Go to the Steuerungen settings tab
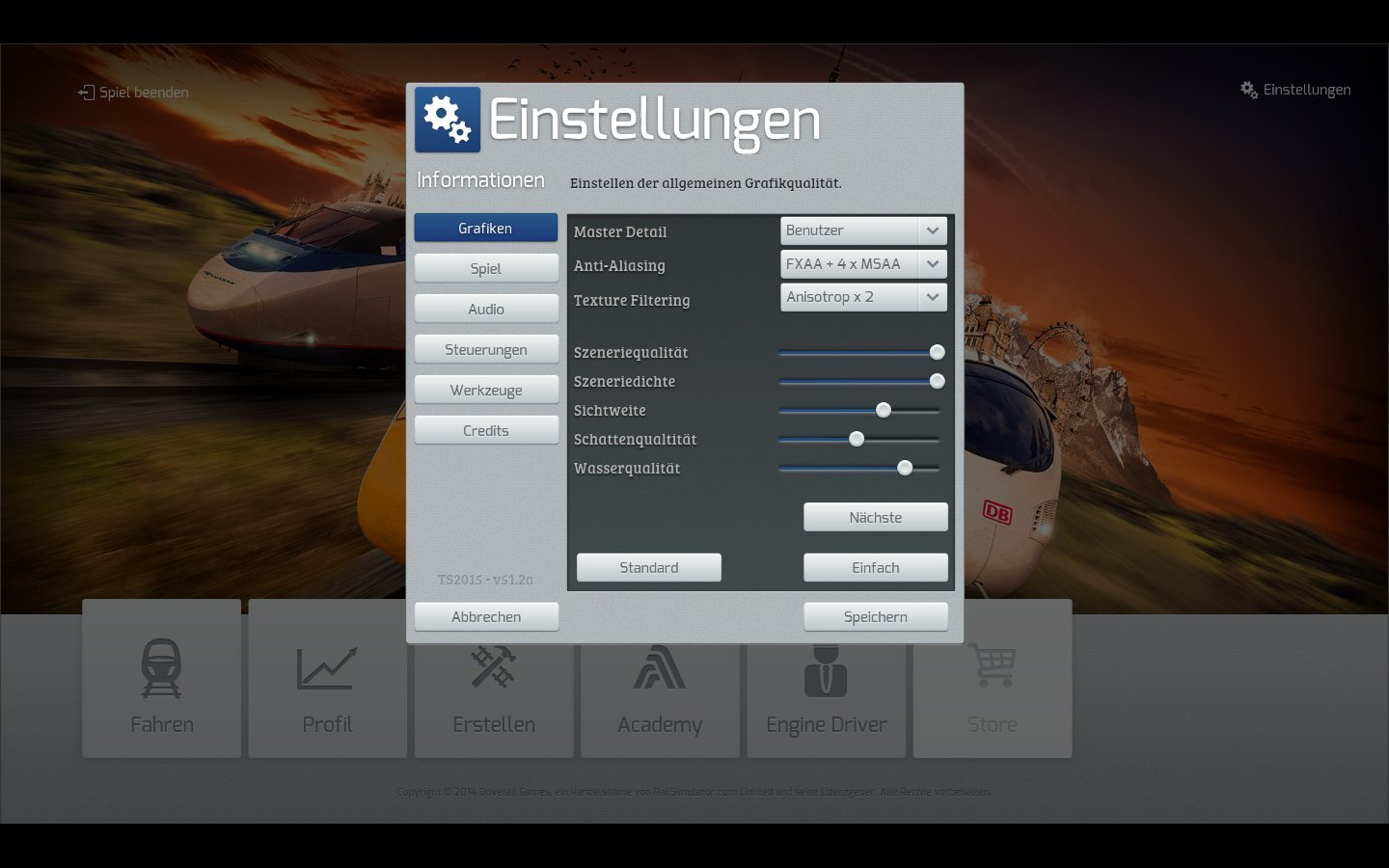The height and width of the screenshot is (868, 1389). (486, 349)
